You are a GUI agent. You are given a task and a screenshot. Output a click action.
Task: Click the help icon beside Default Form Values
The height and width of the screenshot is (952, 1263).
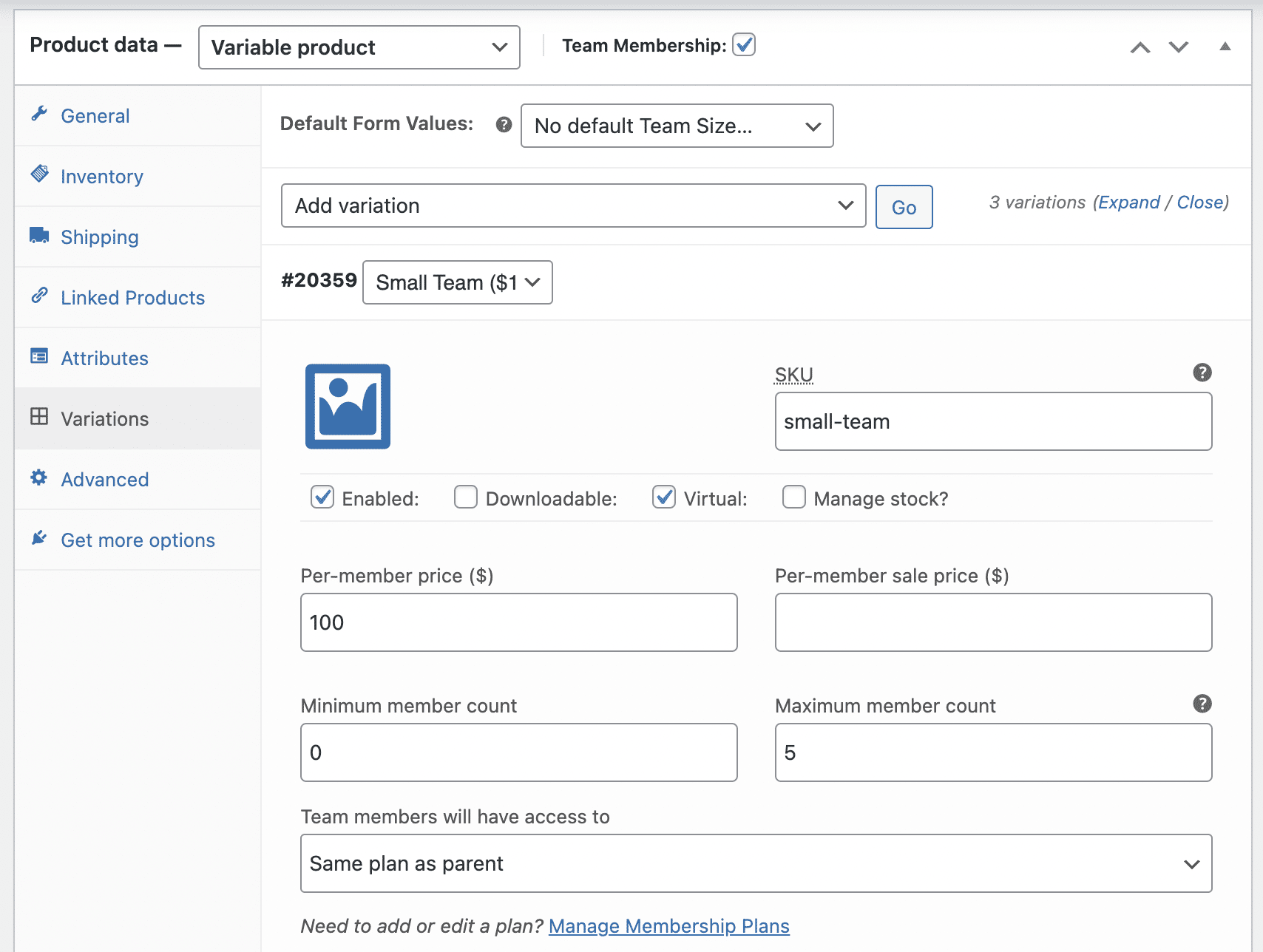point(504,125)
